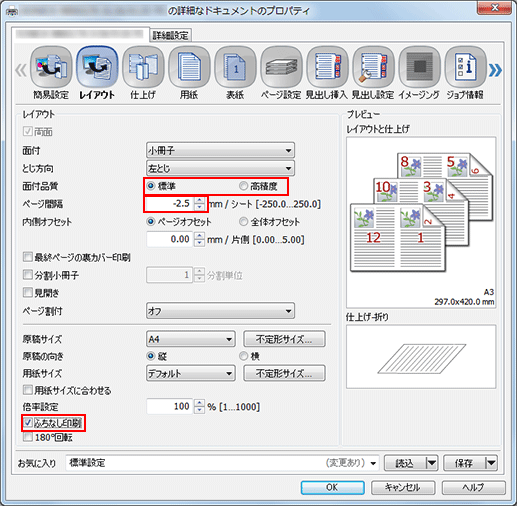Open the とじ方向 dropdown showing 左とじ
Image resolution: width=517 pixels, height=506 pixels.
click(x=220, y=168)
